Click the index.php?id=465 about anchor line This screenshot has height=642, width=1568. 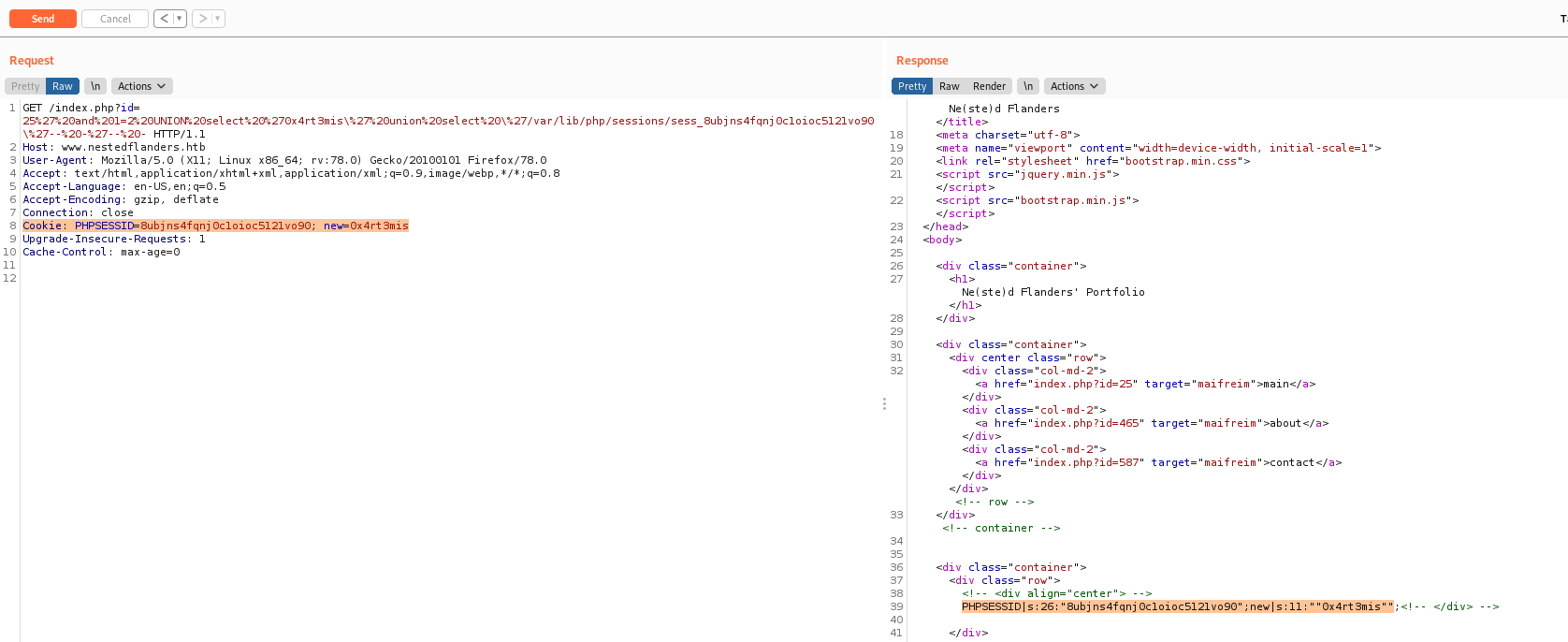(x=1152, y=423)
